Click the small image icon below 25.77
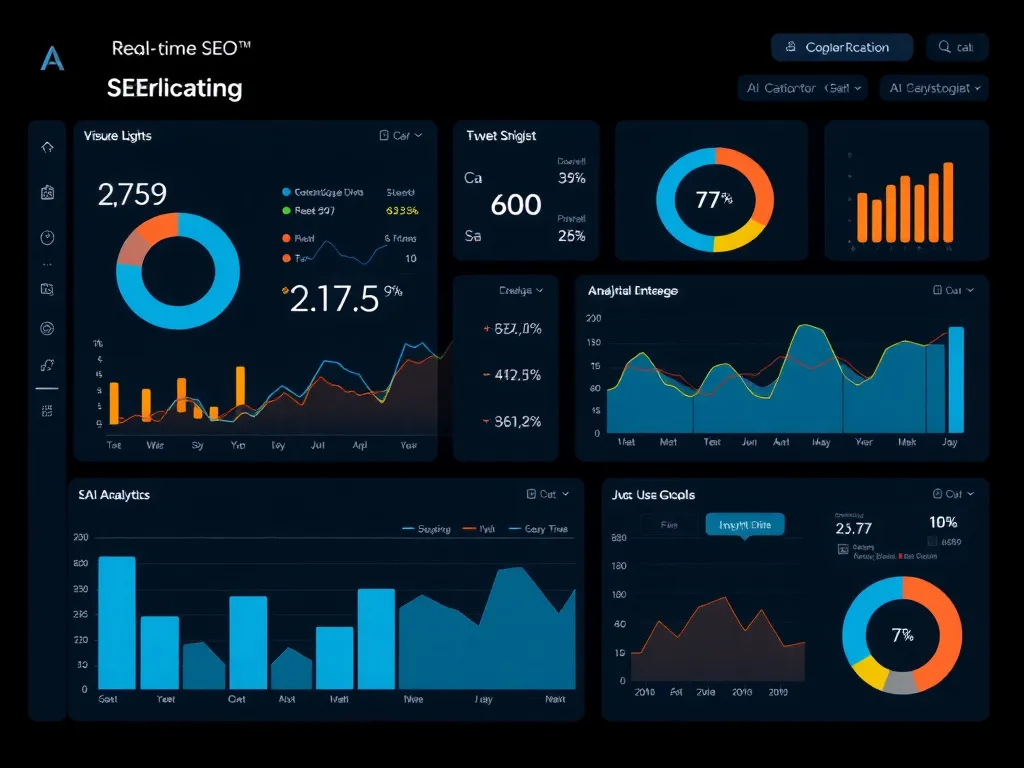This screenshot has width=1024, height=768. 842,550
